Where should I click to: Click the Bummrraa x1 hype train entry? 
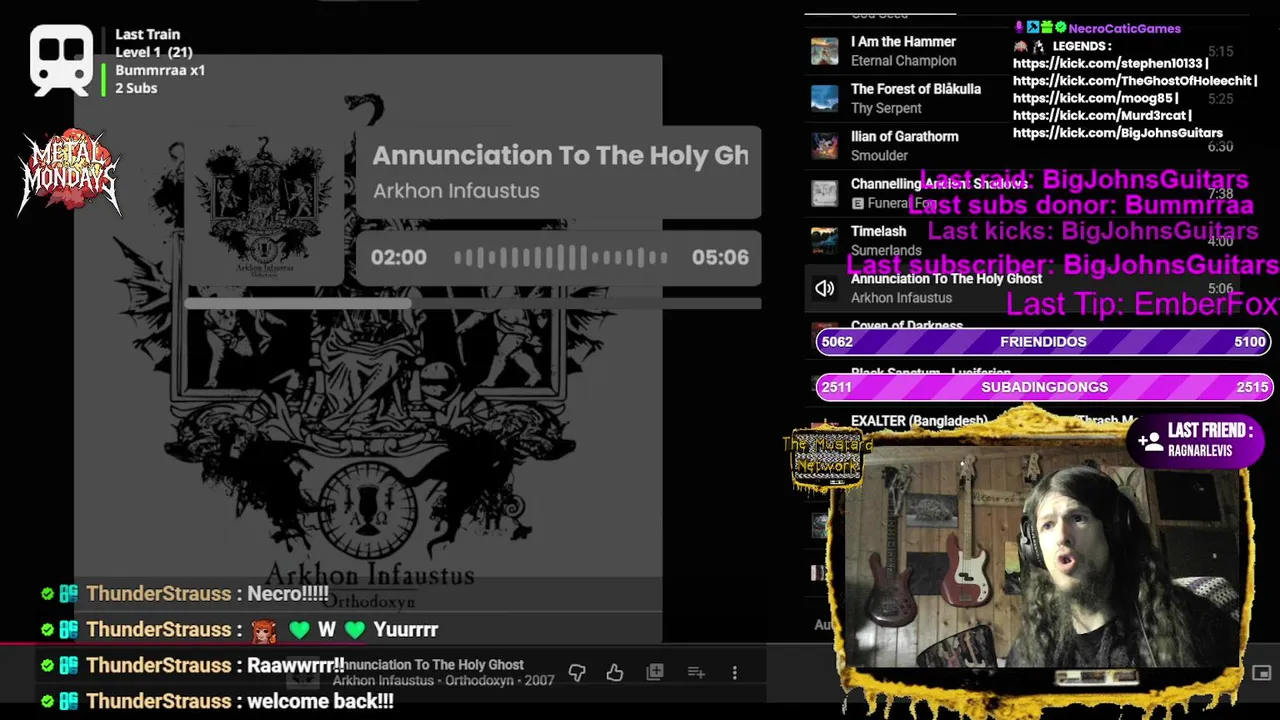[x=160, y=70]
